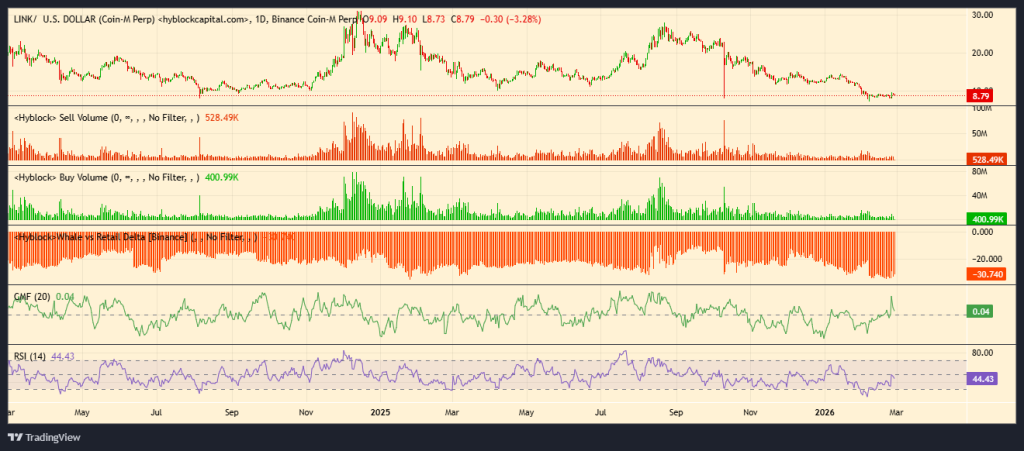The width and height of the screenshot is (1024, 451).
Task: Click the TradingView text link
Action: (54, 437)
